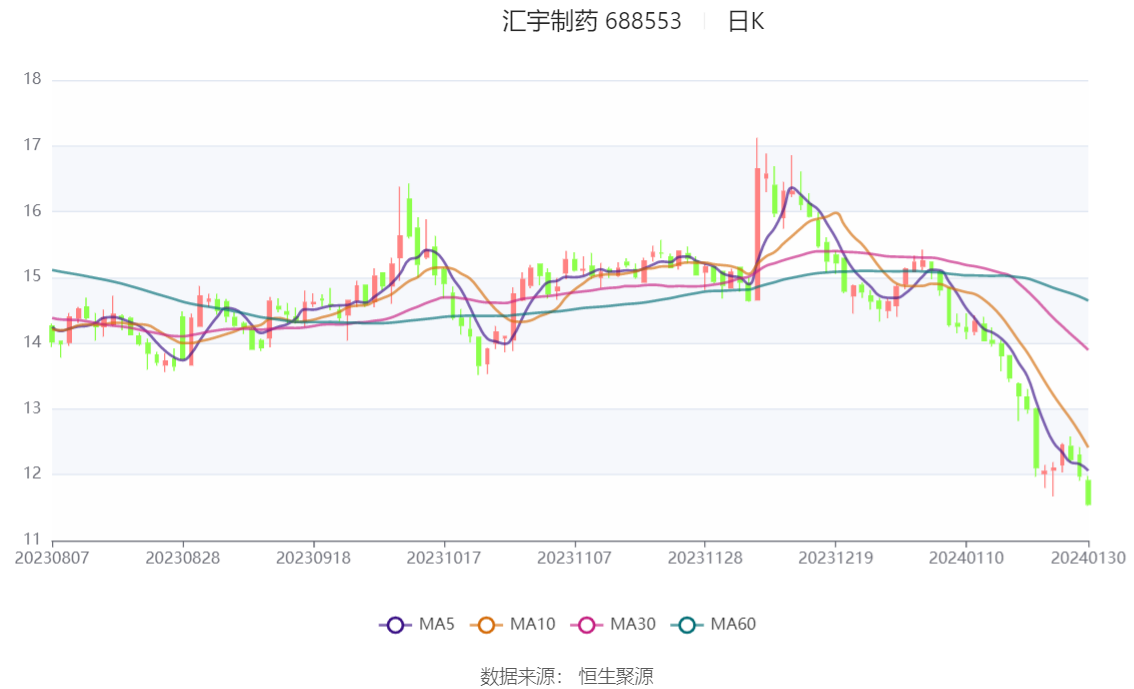Click the last green candlestick on 20240130
Screen dimensions: 1134x689
[x=1088, y=492]
